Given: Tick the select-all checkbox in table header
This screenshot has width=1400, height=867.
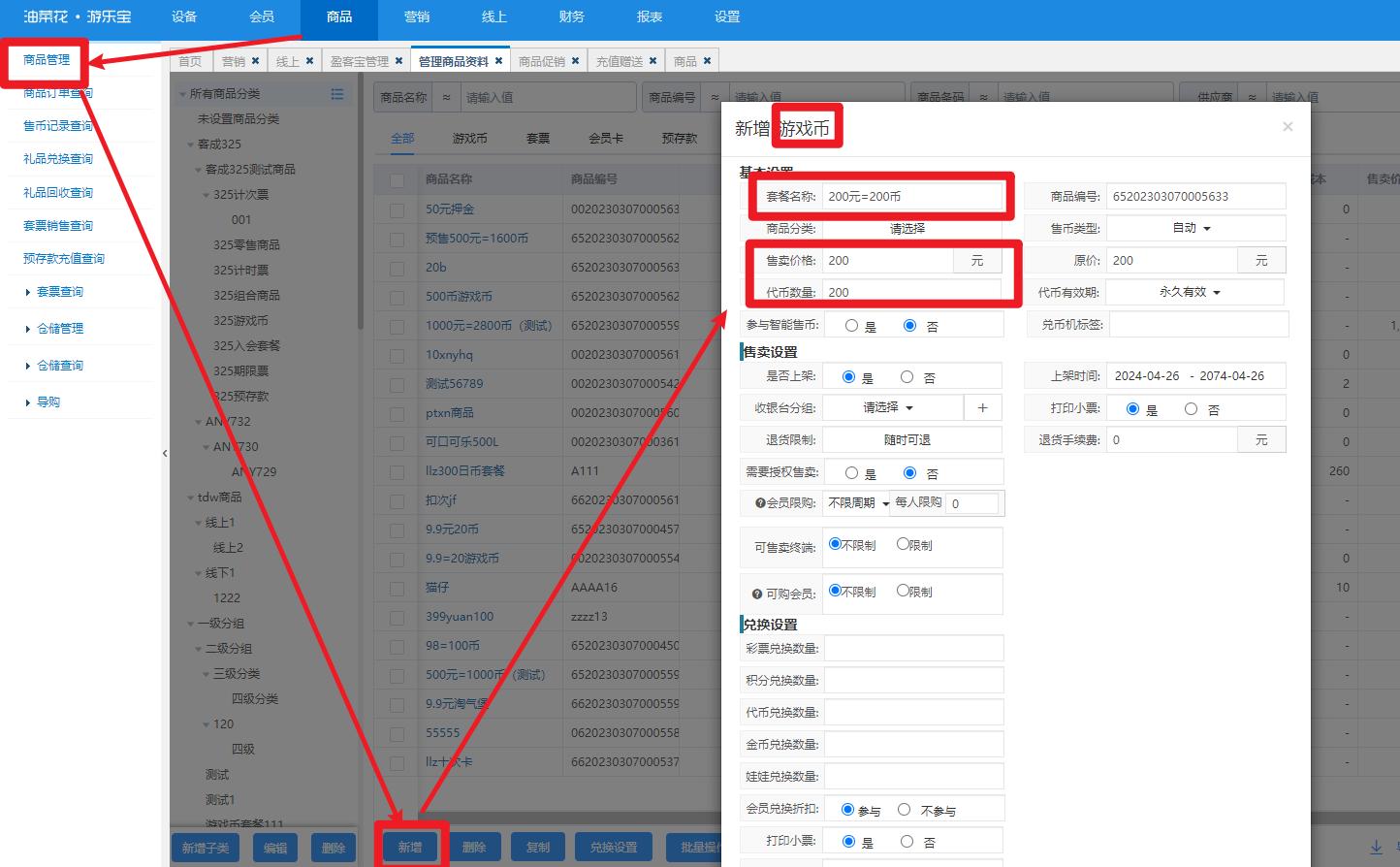Looking at the screenshot, I should (397, 179).
